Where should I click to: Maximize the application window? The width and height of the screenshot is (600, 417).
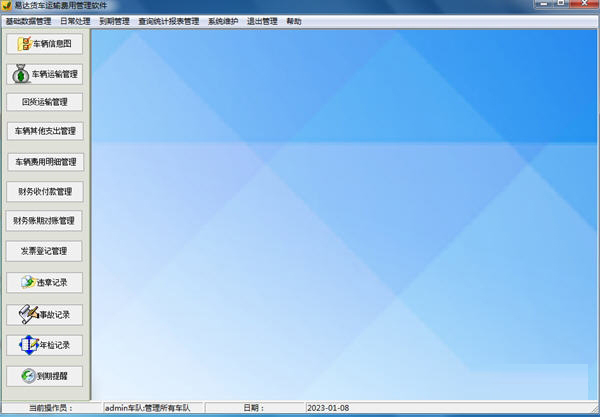[561, 3]
